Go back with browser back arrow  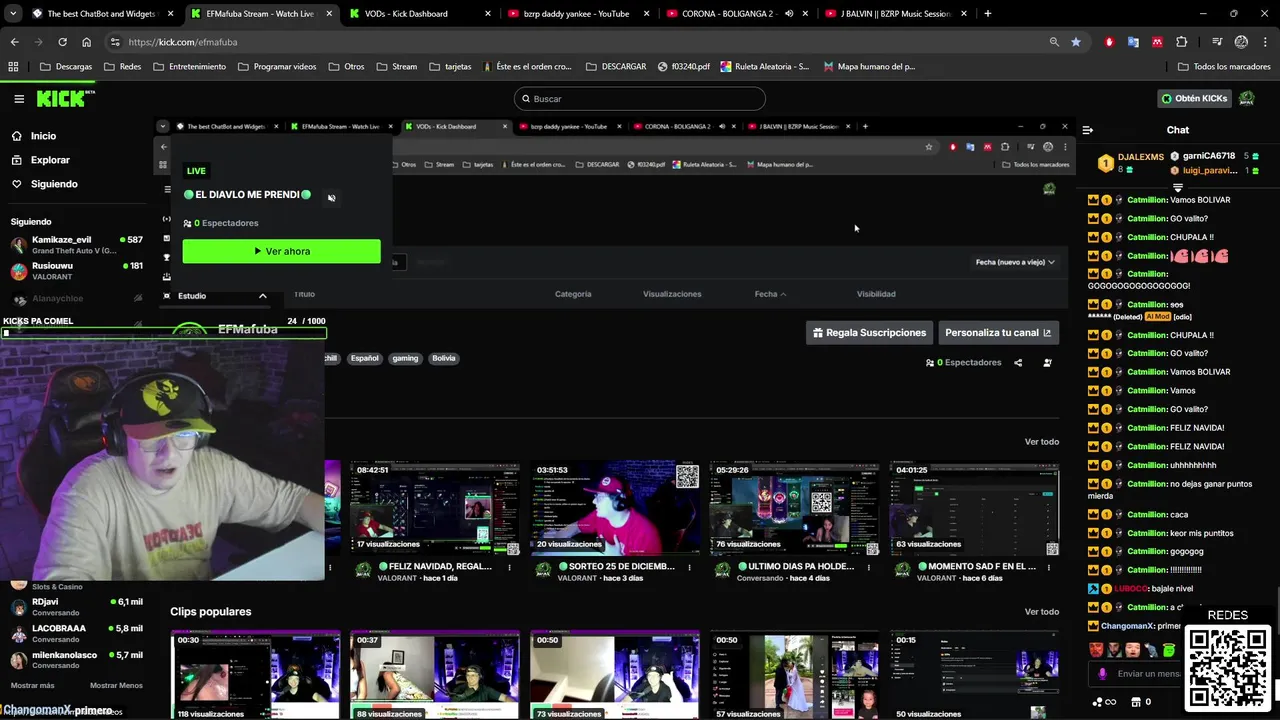click(x=14, y=42)
